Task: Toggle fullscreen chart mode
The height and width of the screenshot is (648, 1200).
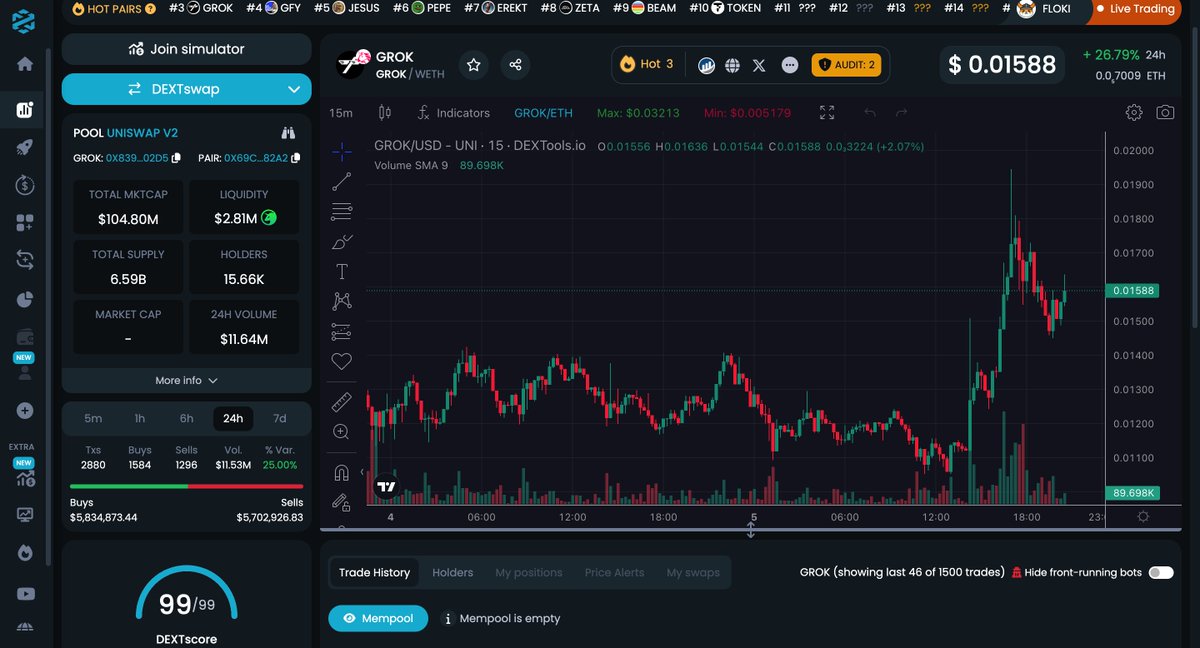Action: (x=827, y=113)
